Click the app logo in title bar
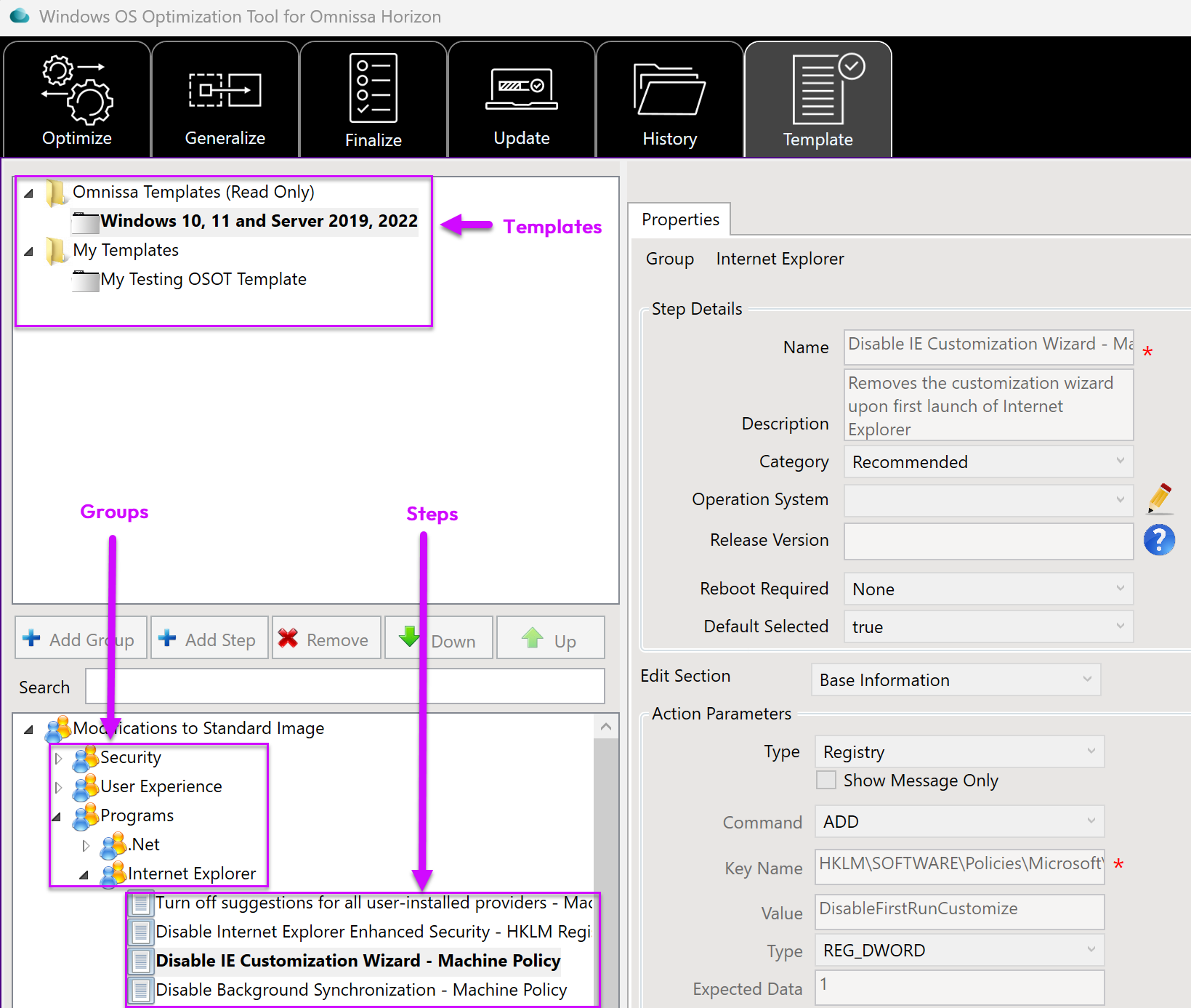The height and width of the screenshot is (1008, 1191). (20, 16)
